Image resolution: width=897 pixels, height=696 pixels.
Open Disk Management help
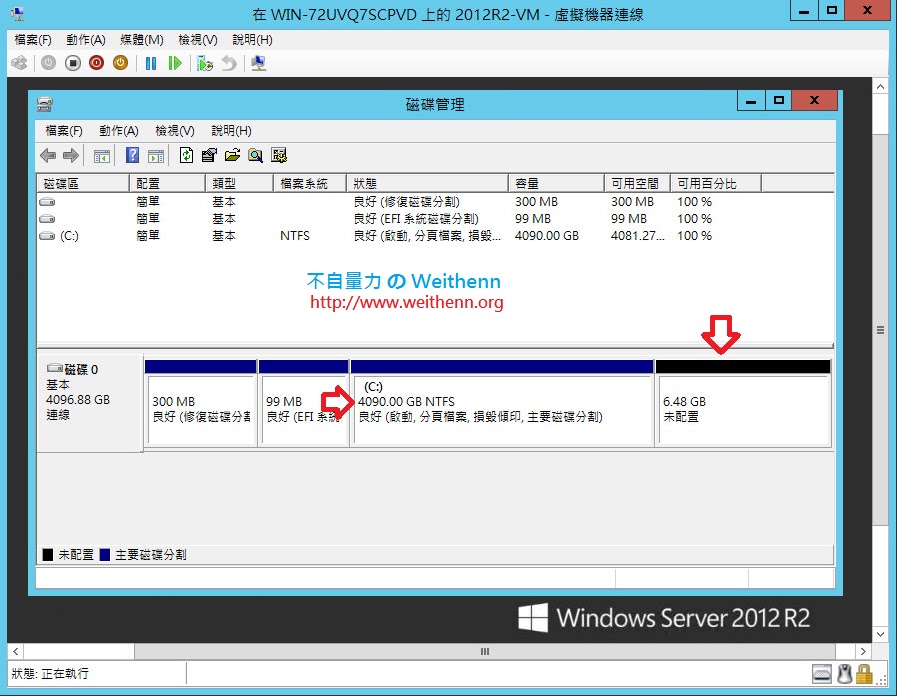133,155
